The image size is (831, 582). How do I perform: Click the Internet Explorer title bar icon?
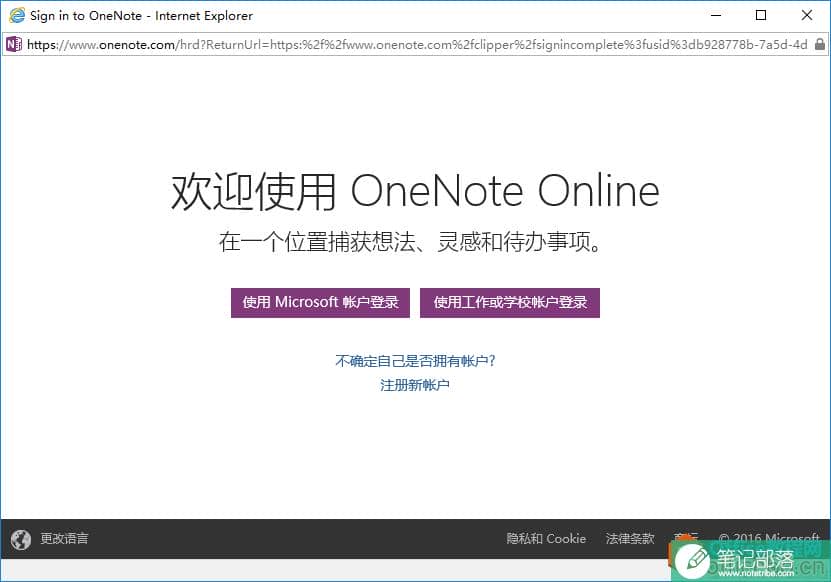point(17,15)
